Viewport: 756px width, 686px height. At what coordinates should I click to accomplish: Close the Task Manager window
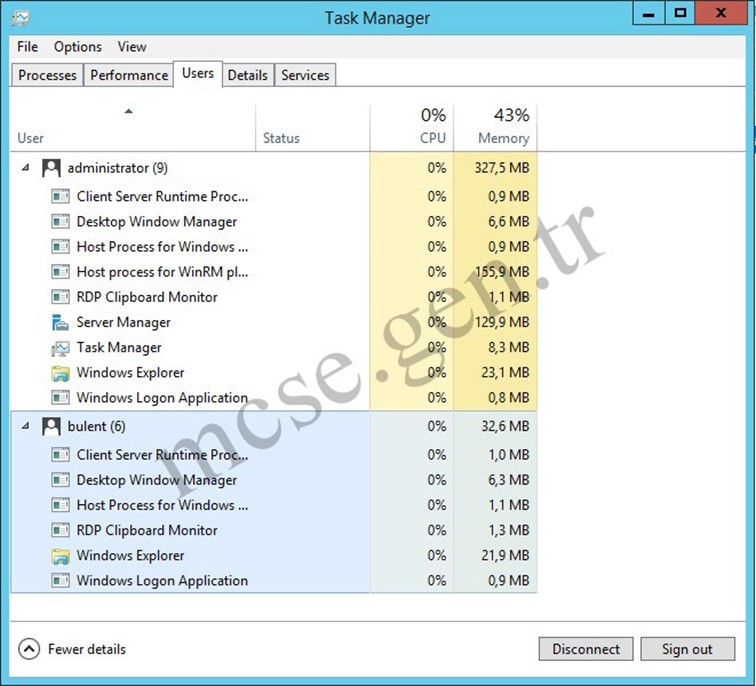pos(721,13)
